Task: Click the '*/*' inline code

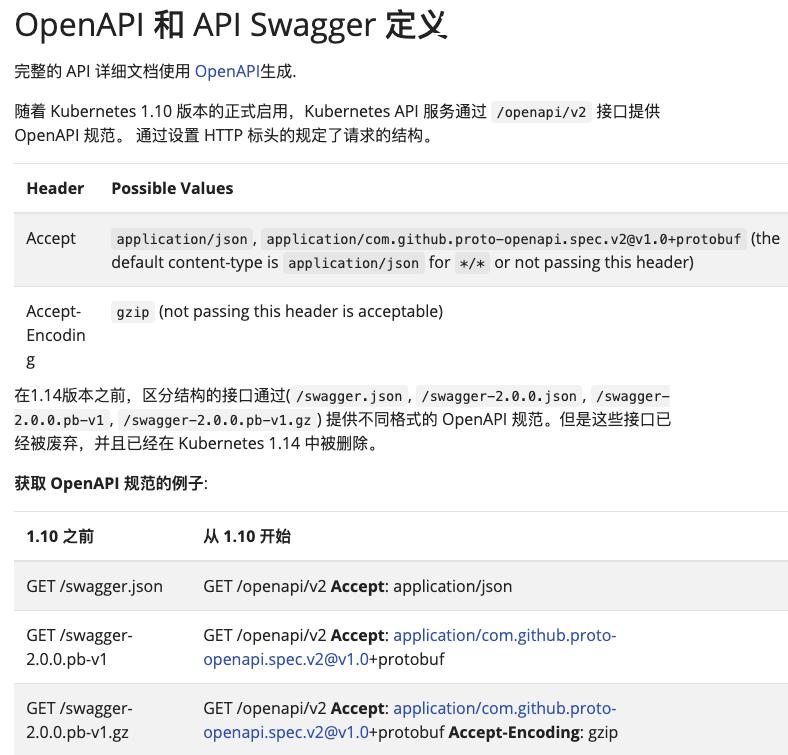Action: (472, 263)
